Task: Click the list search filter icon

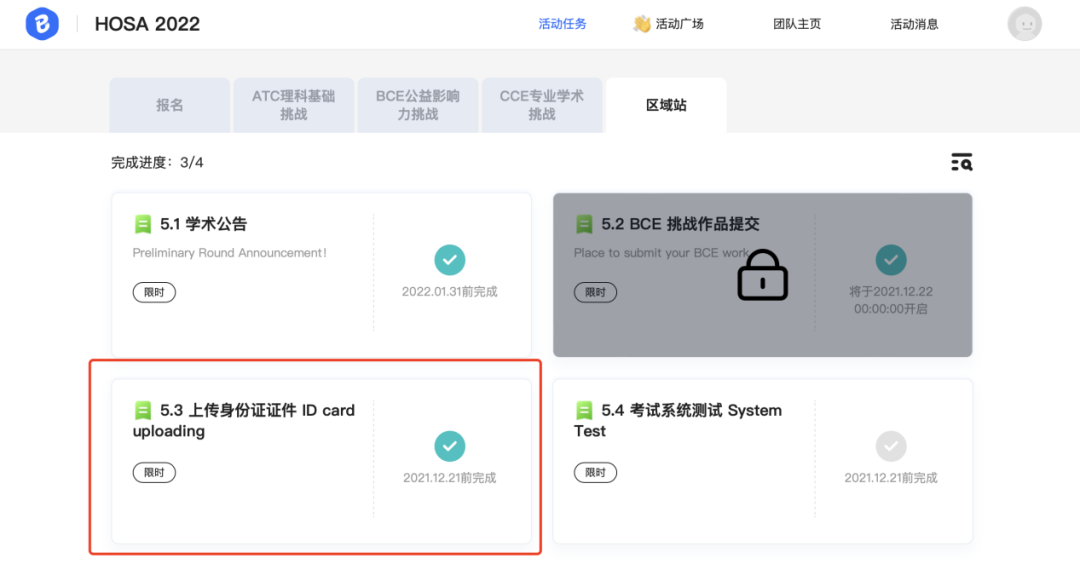Action: tap(962, 162)
